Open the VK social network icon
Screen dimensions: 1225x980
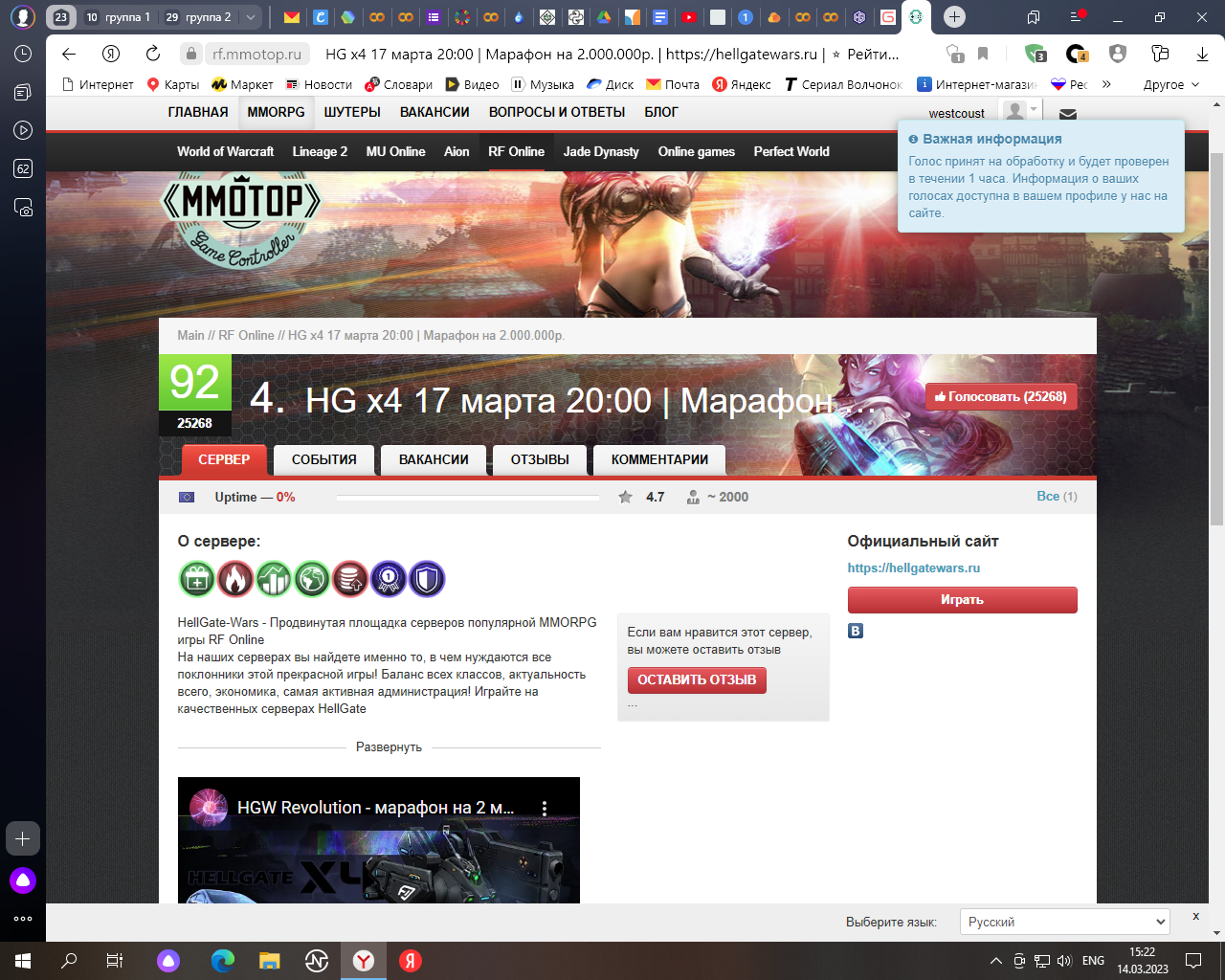point(856,631)
